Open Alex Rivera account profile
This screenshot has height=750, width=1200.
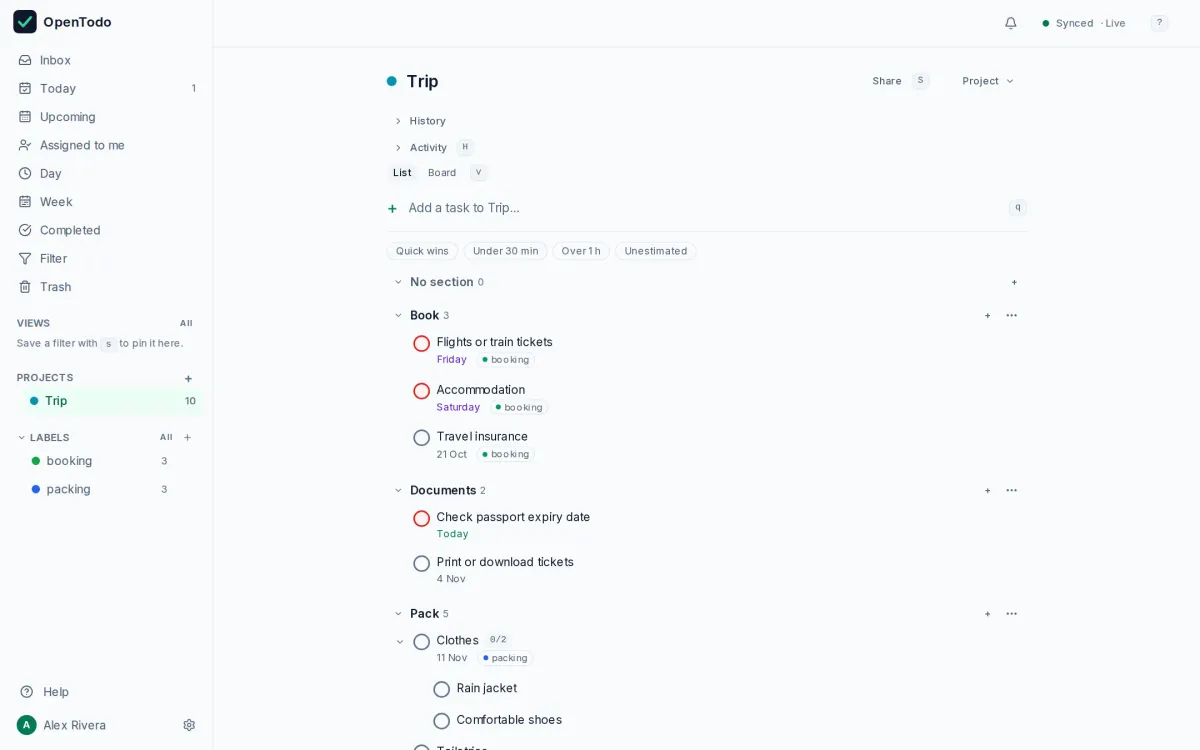pos(62,725)
